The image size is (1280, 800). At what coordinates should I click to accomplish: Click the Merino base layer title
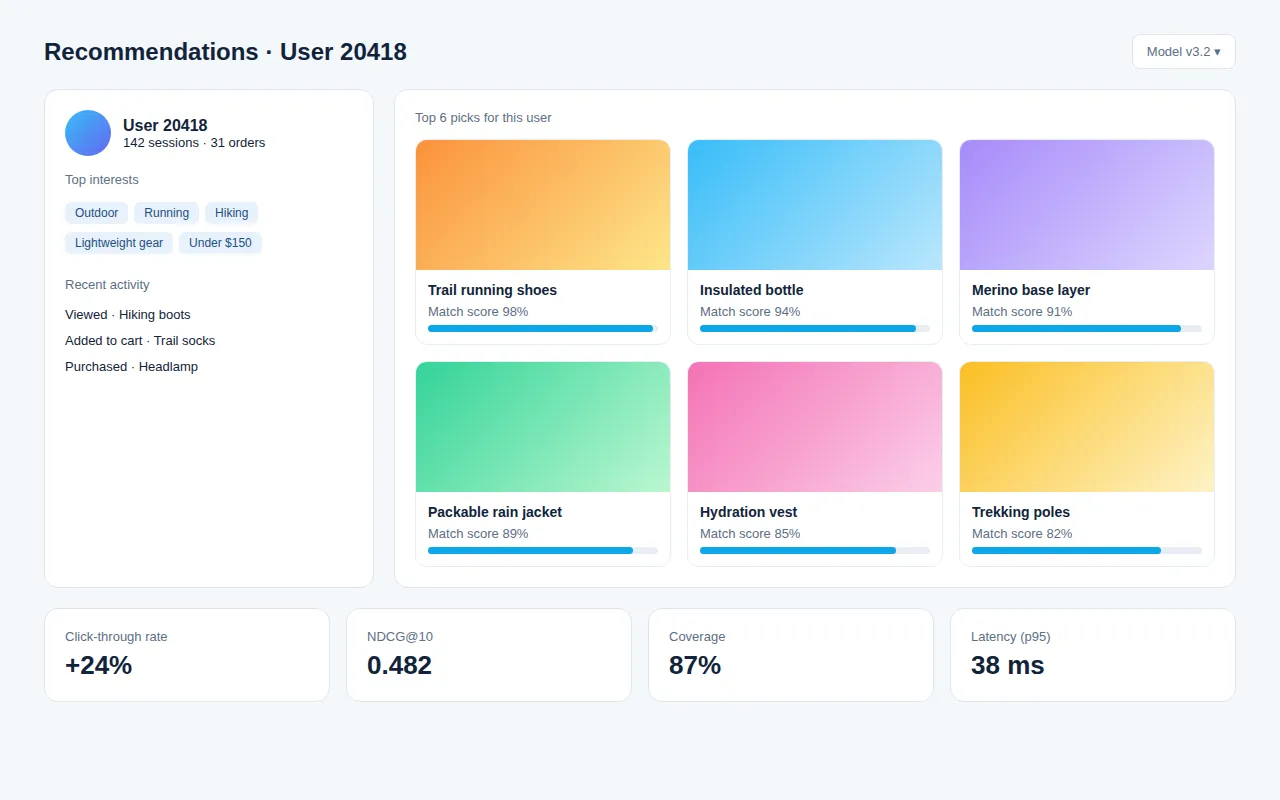pos(1031,290)
